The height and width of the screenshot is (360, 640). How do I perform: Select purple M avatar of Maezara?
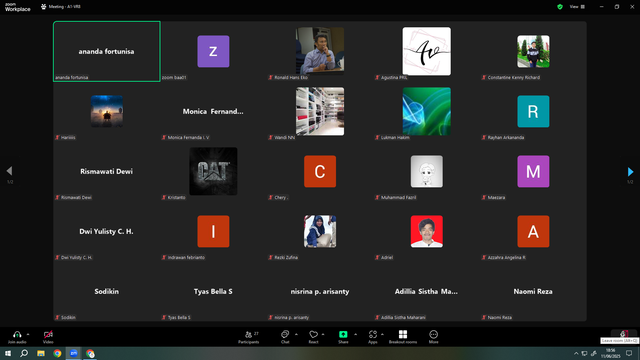click(x=533, y=171)
